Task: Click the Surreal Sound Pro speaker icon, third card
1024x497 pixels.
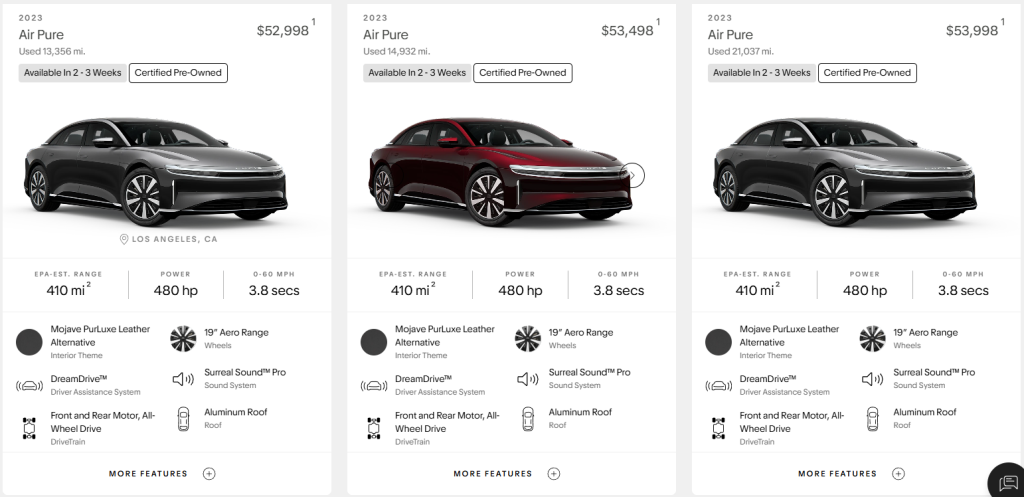Action: coord(873,379)
